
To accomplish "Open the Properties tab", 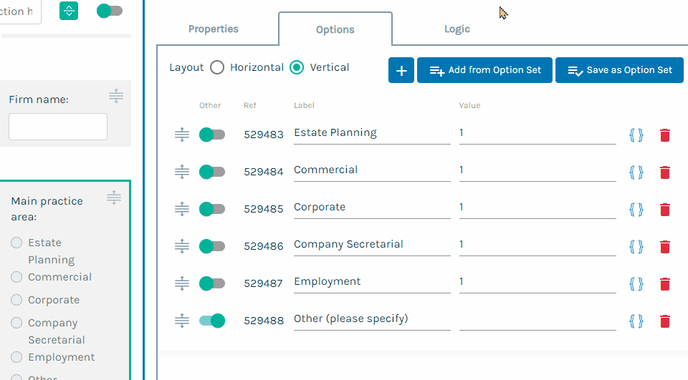I will tap(213, 29).
